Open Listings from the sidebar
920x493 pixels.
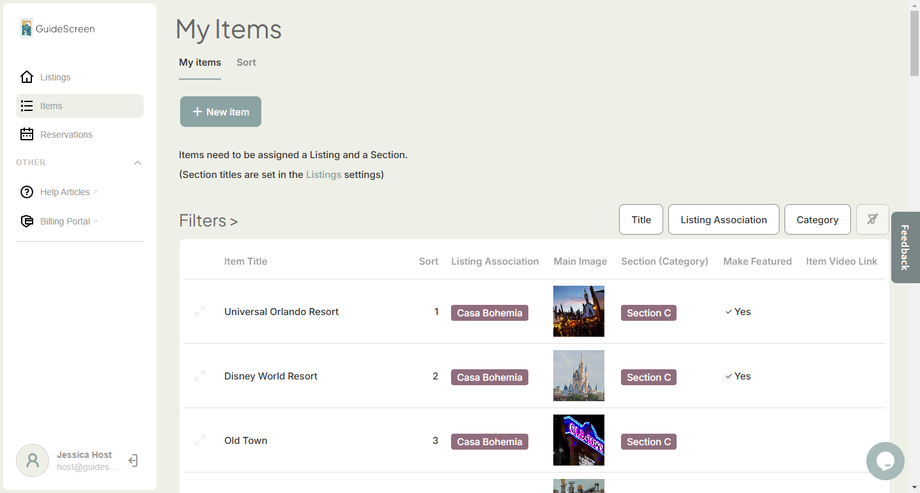(x=55, y=77)
